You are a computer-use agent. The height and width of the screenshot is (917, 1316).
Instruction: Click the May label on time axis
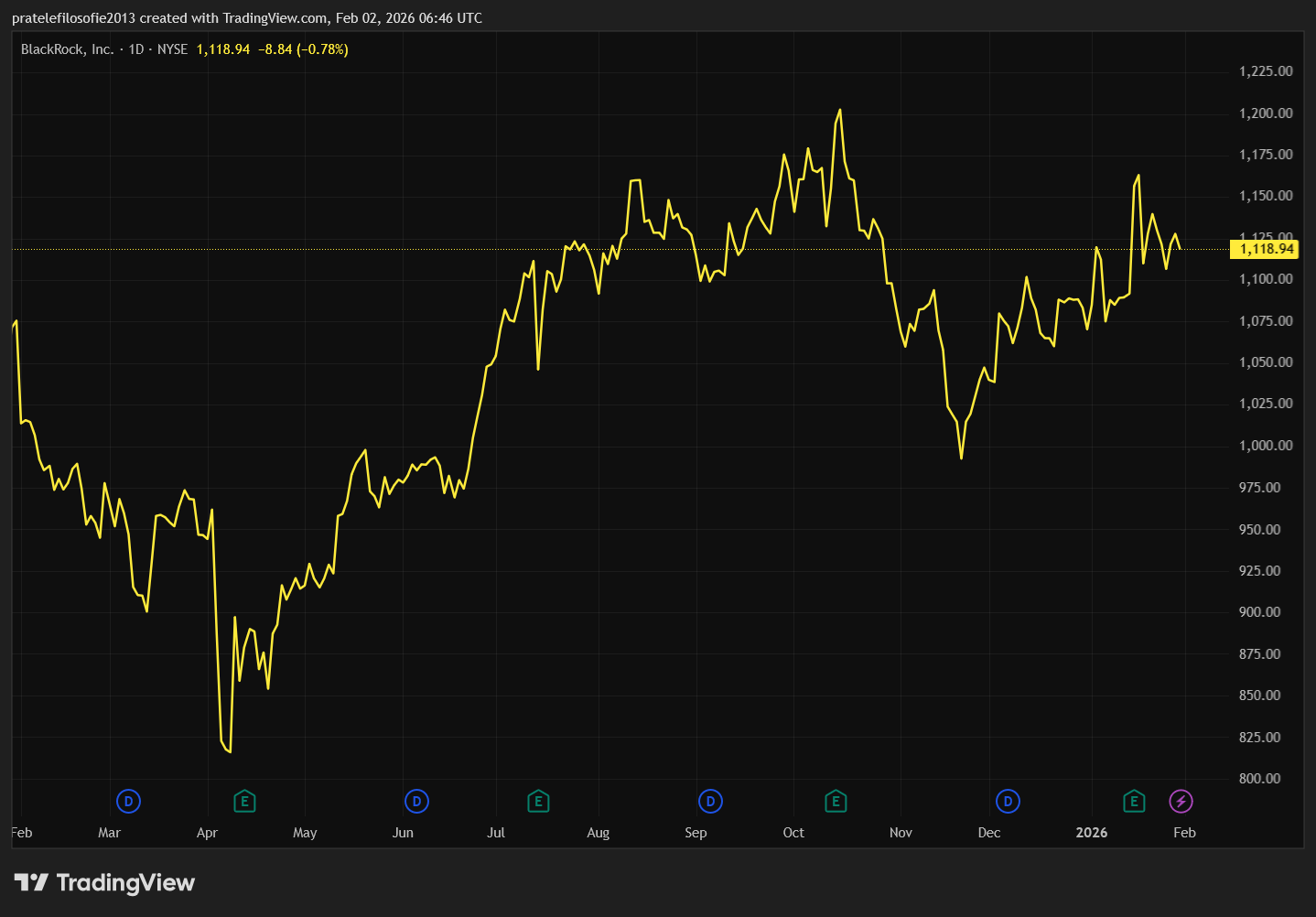[305, 833]
